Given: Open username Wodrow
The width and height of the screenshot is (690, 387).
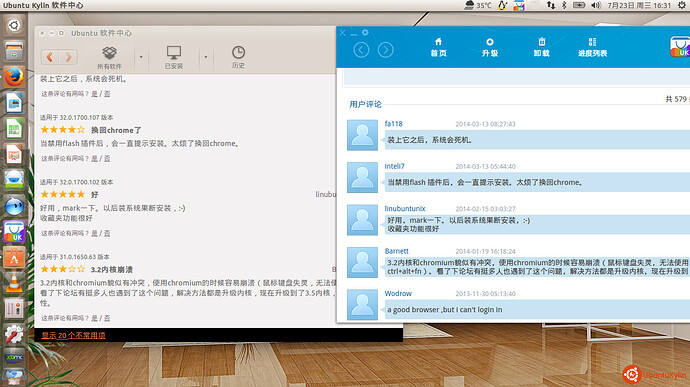Looking at the screenshot, I should 398,293.
